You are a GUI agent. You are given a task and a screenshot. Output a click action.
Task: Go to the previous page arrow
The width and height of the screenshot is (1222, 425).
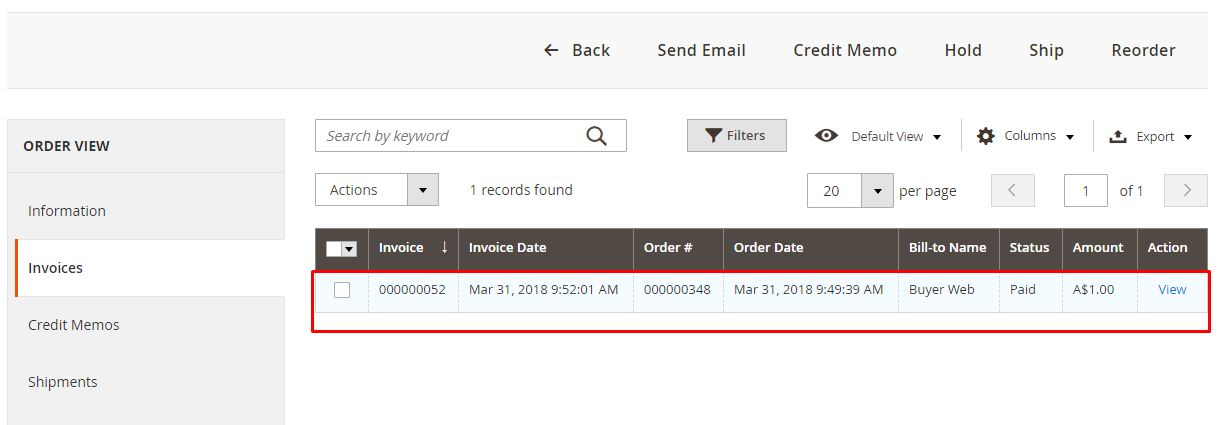point(1012,190)
